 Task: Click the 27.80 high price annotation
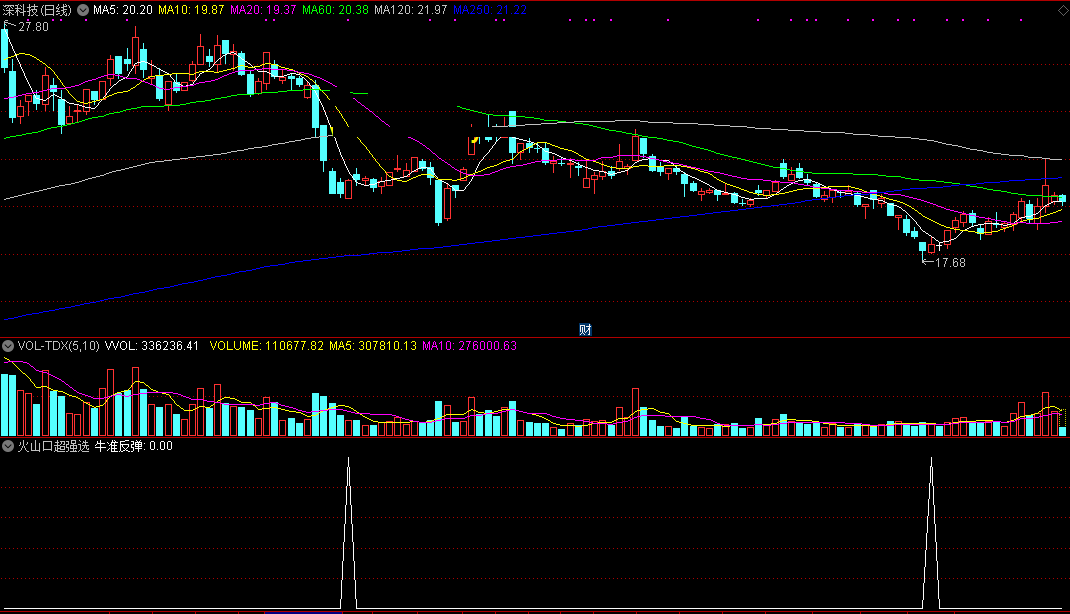tap(33, 27)
